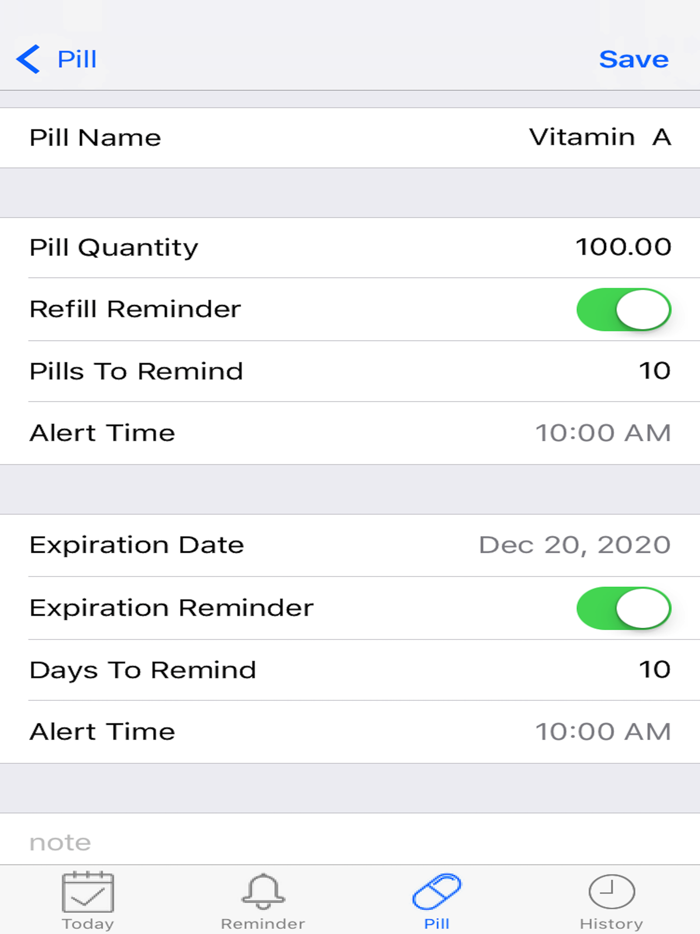Select the blue Pill capsule icon

[x=436, y=888]
